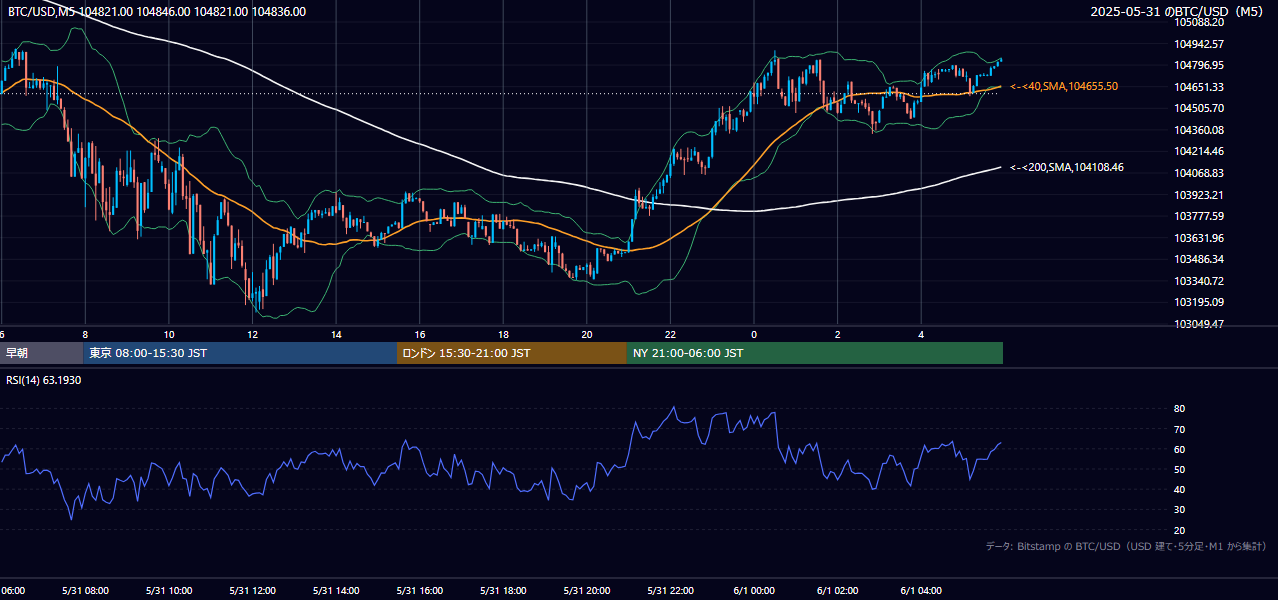Click price axis label 103340.72
Screen dimensions: 1278x600
click(1200, 281)
